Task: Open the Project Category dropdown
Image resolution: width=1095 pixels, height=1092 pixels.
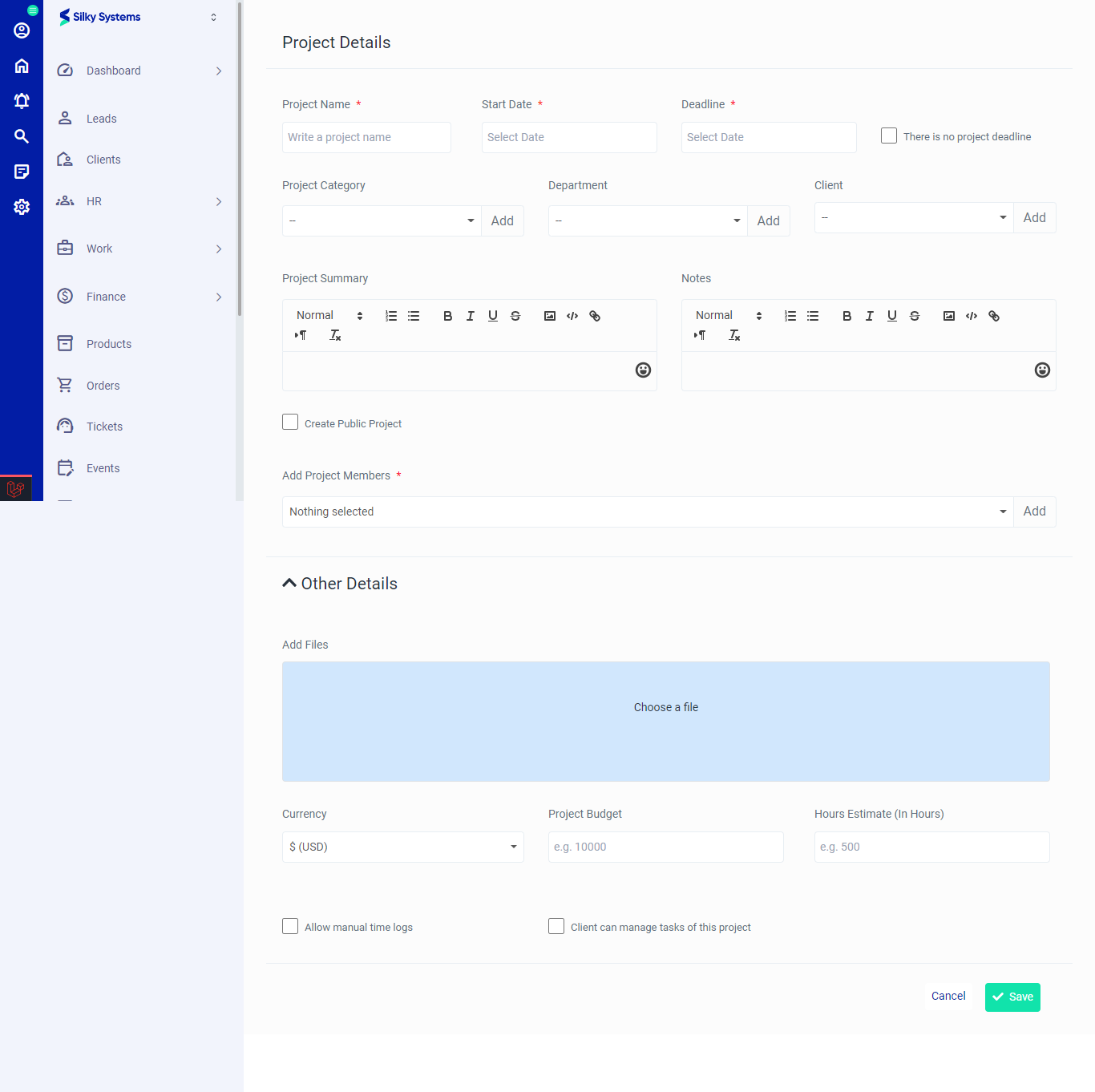Action: [381, 220]
